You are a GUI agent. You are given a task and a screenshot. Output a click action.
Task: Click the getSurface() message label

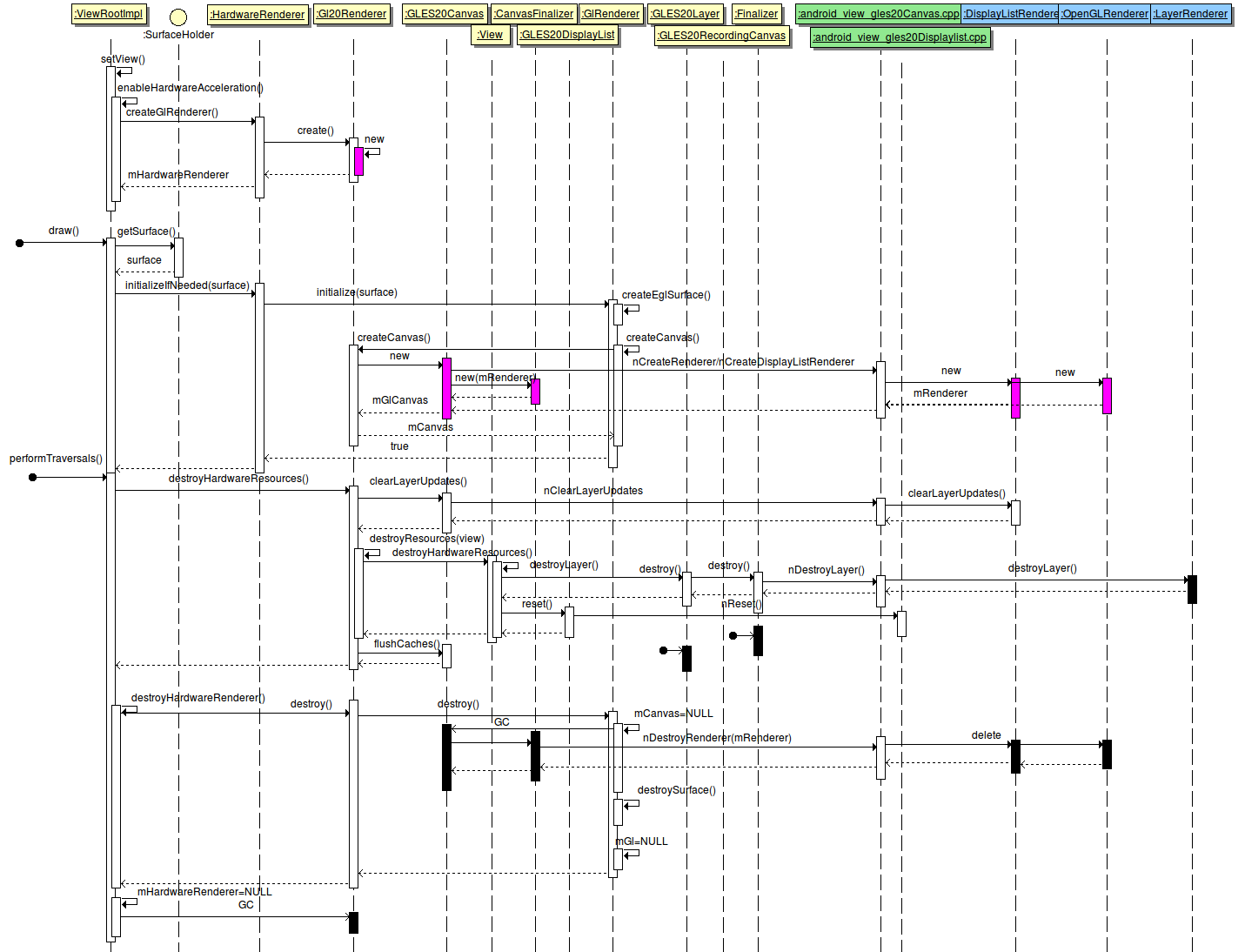coord(146,231)
